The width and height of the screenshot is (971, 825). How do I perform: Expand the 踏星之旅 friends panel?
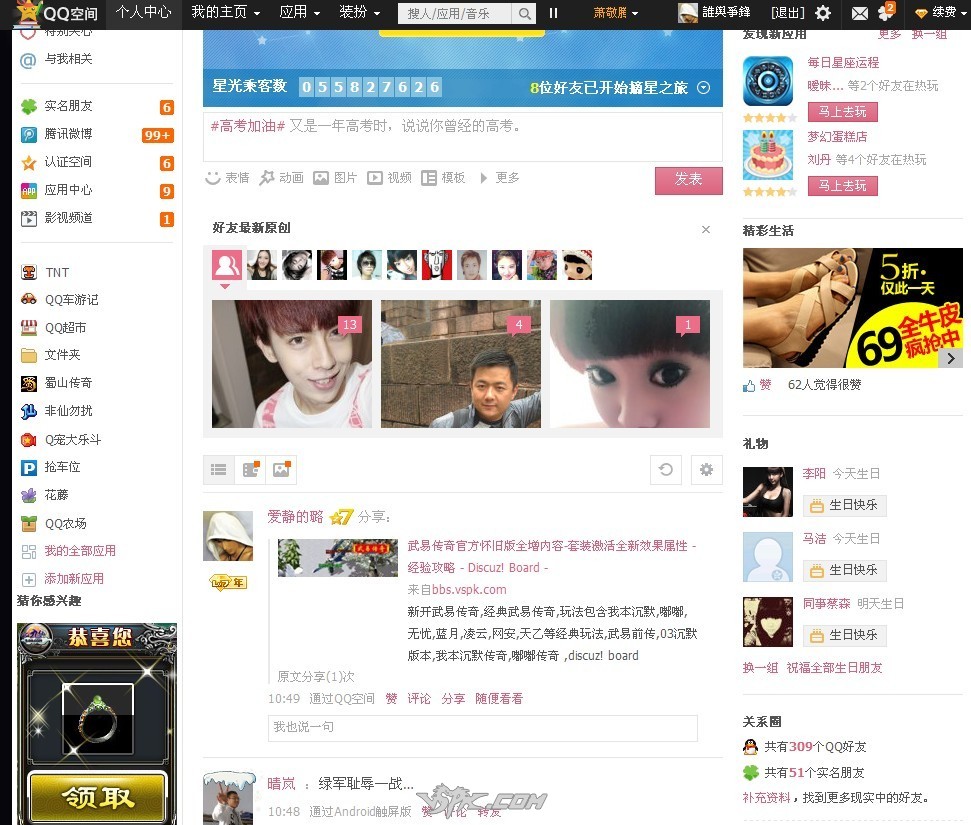703,88
